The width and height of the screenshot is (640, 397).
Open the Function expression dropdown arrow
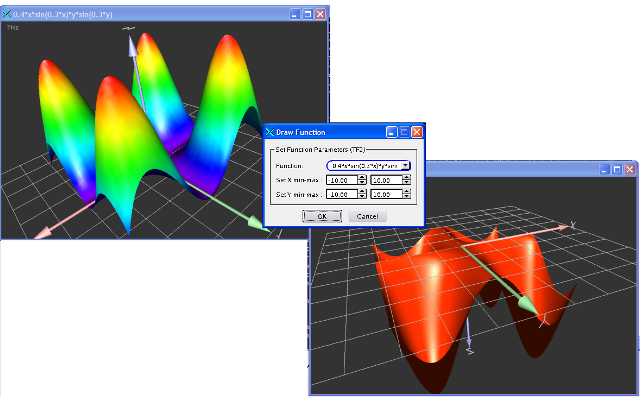tap(405, 166)
